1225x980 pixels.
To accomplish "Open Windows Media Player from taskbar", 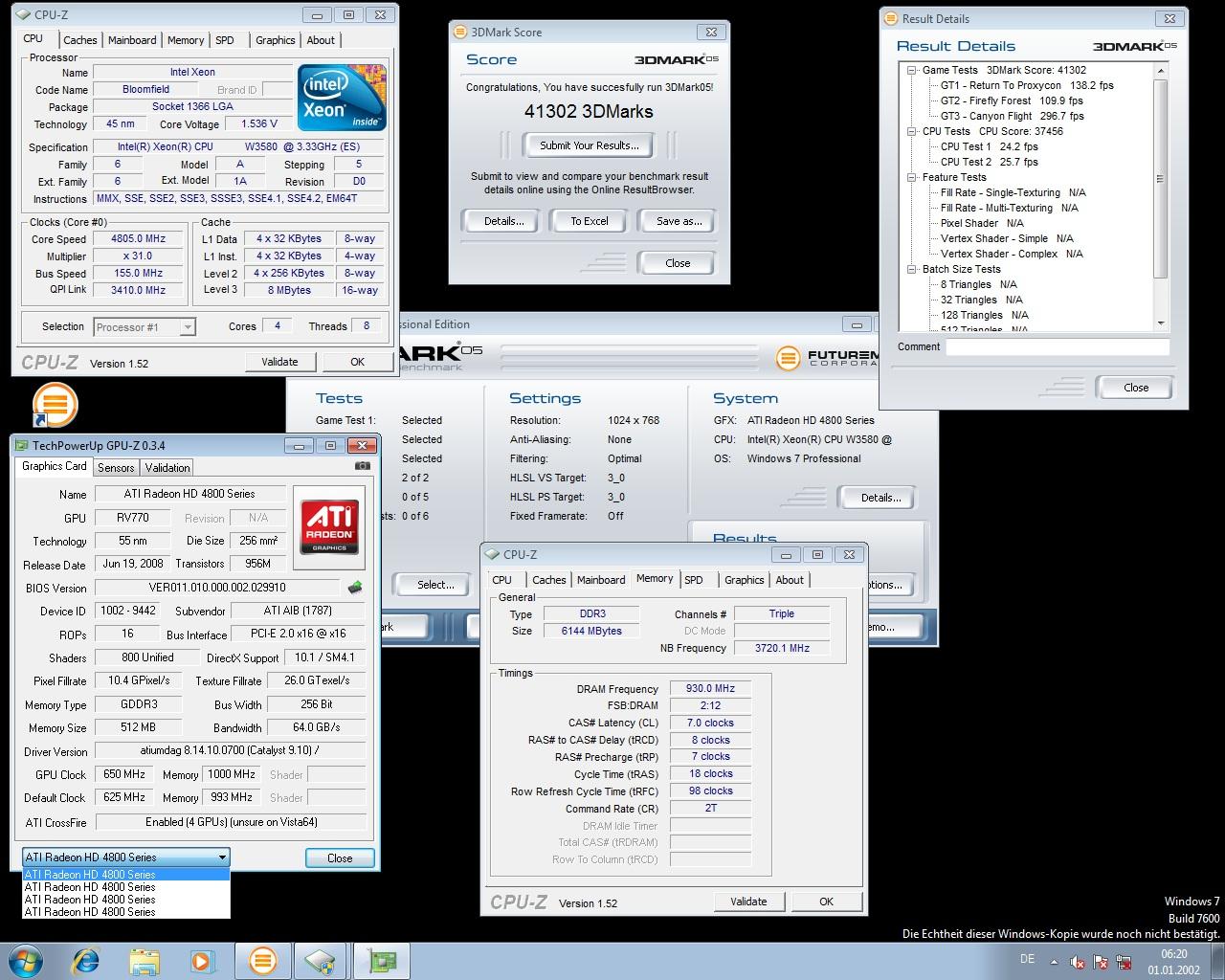I will tap(202, 961).
